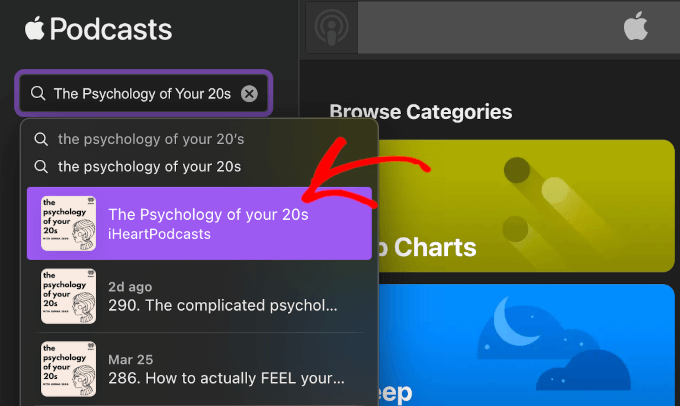Open the yellow Top Charts category card
The image size is (680, 406).
tap(520, 205)
